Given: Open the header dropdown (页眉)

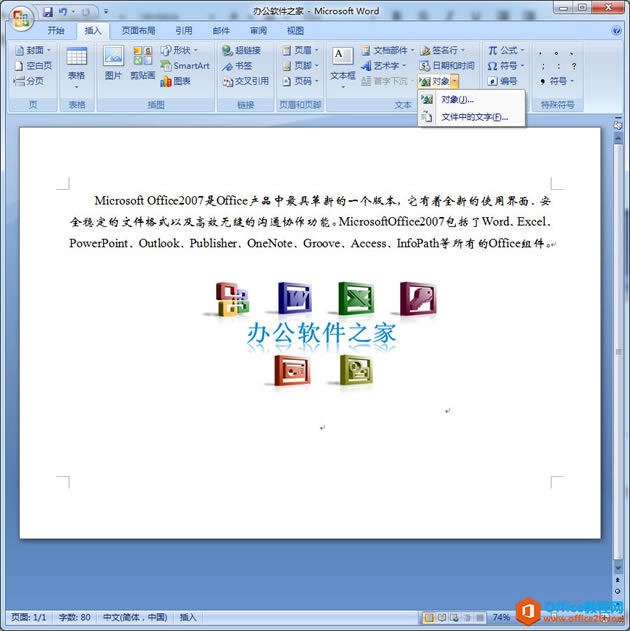Looking at the screenshot, I should tap(301, 50).
